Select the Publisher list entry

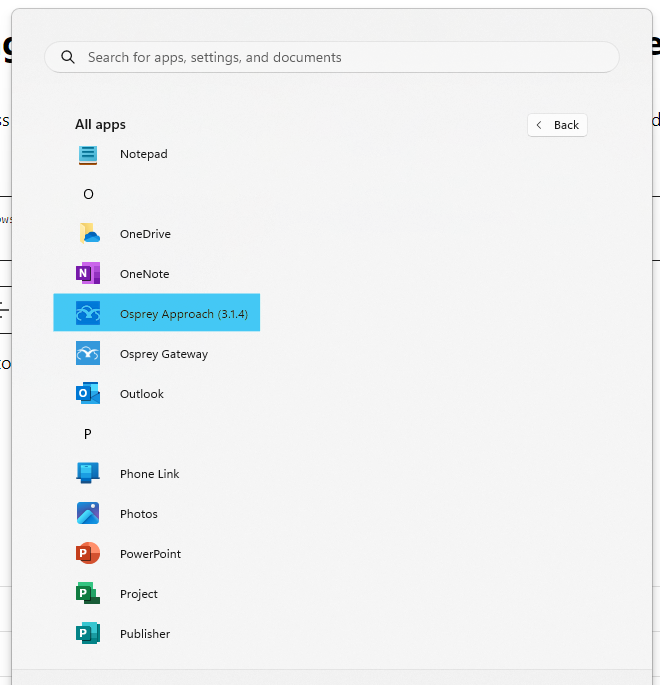(156, 634)
